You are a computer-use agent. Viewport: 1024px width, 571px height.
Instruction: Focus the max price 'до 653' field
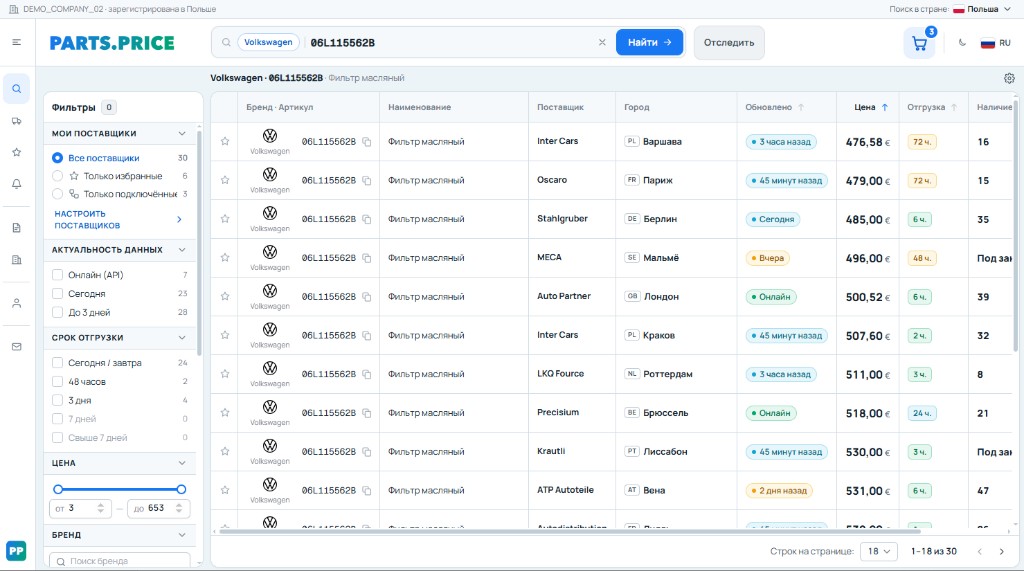[x=159, y=508]
